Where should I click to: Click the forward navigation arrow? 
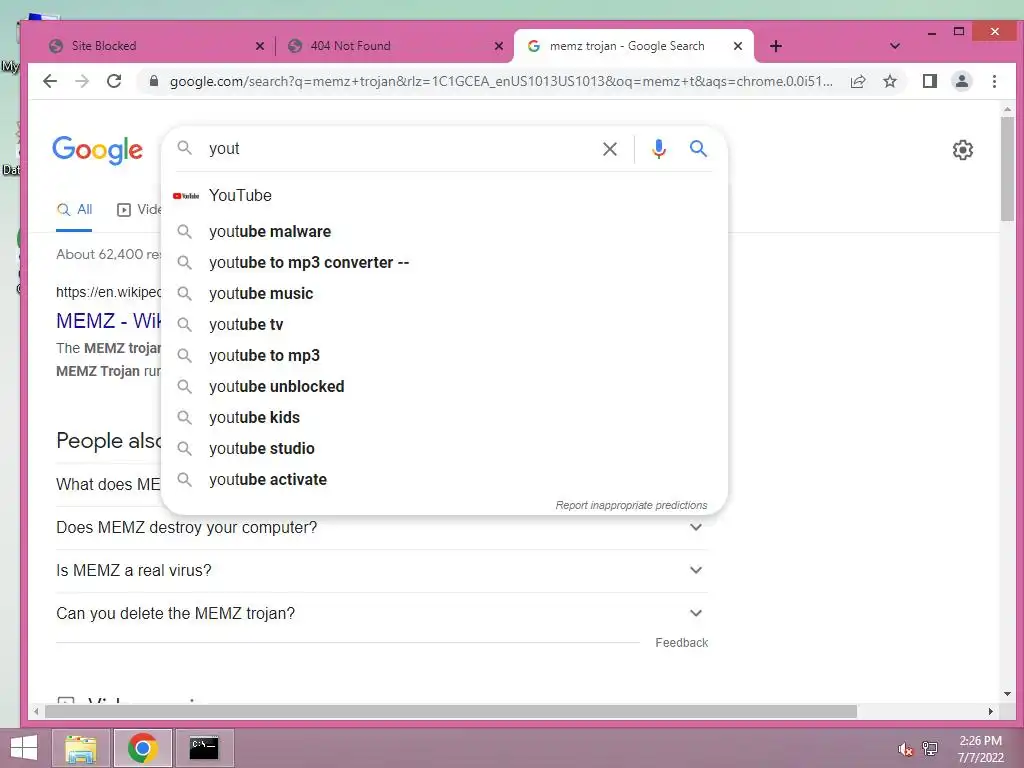click(x=82, y=82)
